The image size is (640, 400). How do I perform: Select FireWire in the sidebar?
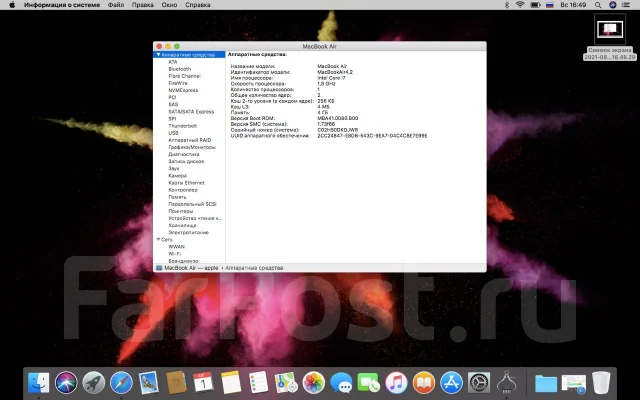178,83
